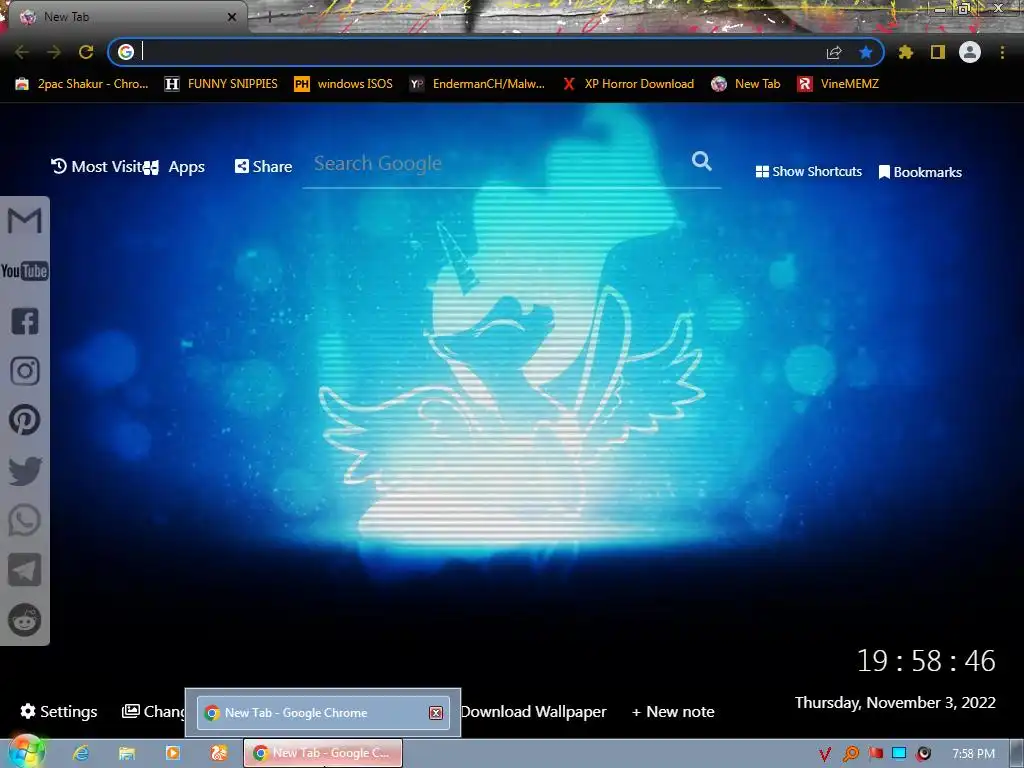Click the Chrome taskbar button
Screen dimensions: 1024x768
pyautogui.click(x=323, y=753)
